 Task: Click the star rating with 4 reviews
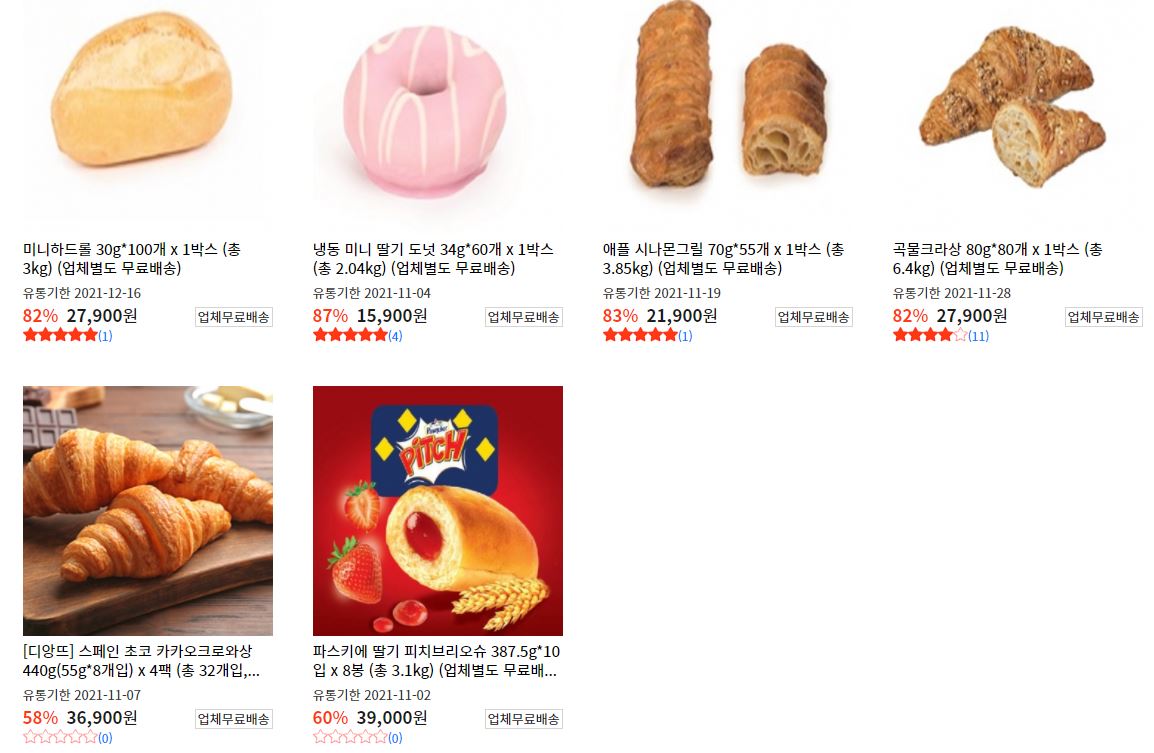350,336
